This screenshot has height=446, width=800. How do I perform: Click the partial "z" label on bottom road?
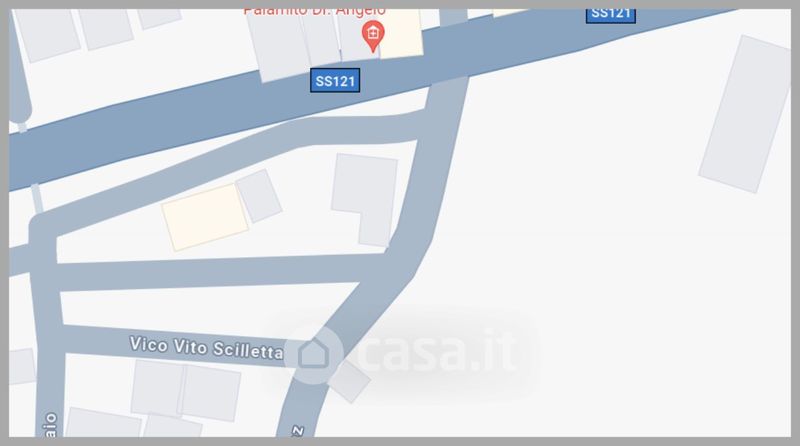point(298,432)
